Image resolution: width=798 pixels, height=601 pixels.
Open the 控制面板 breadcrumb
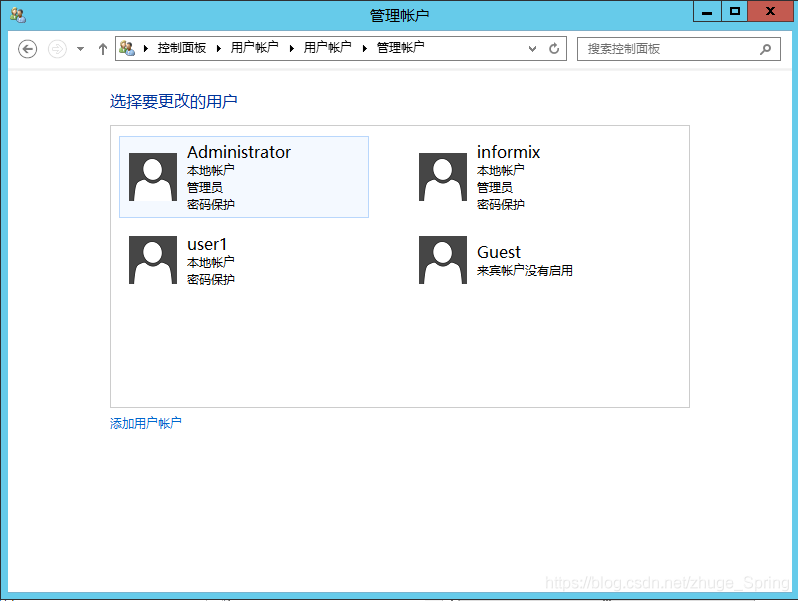(x=181, y=48)
